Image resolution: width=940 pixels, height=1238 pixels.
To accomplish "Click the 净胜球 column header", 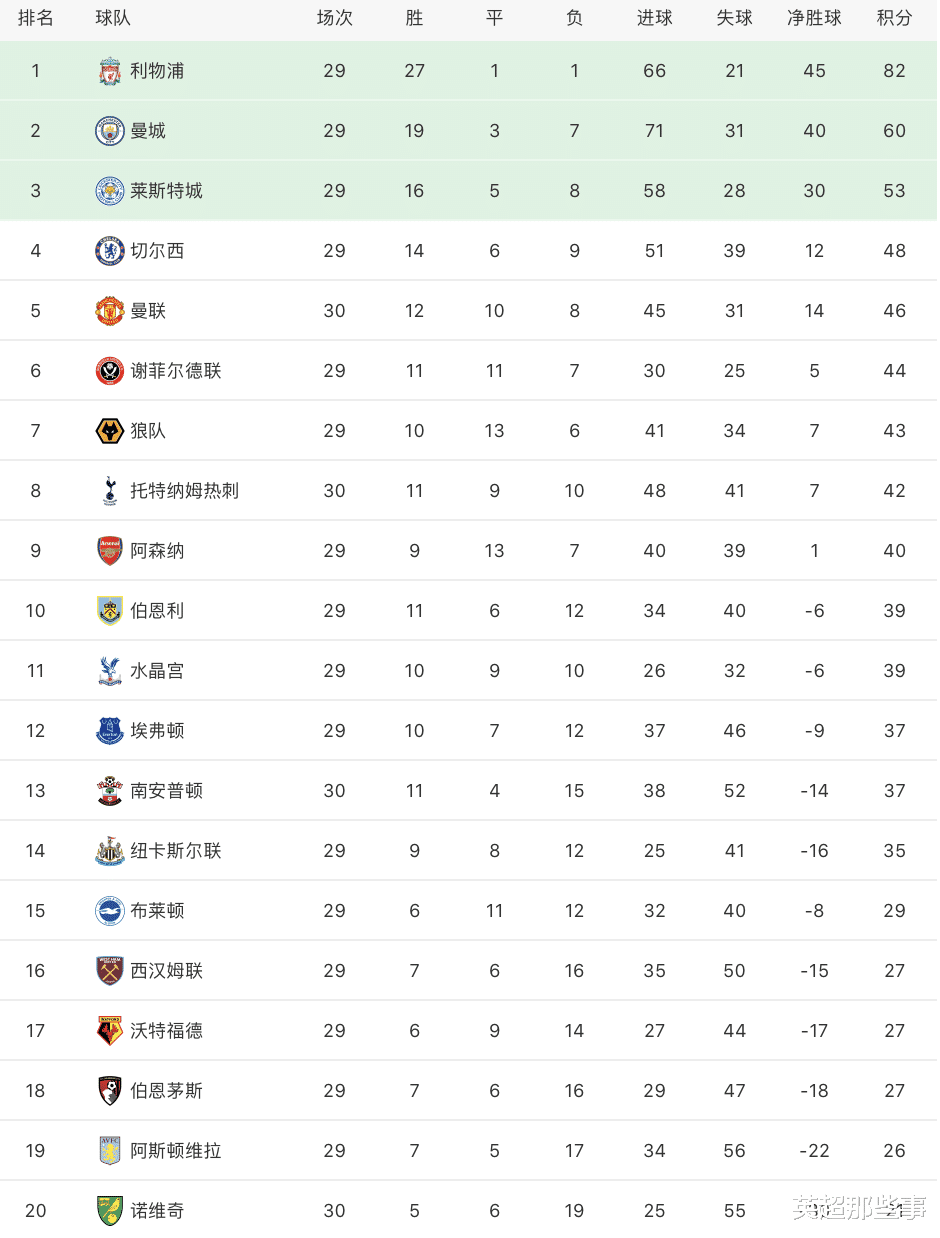I will point(814,18).
